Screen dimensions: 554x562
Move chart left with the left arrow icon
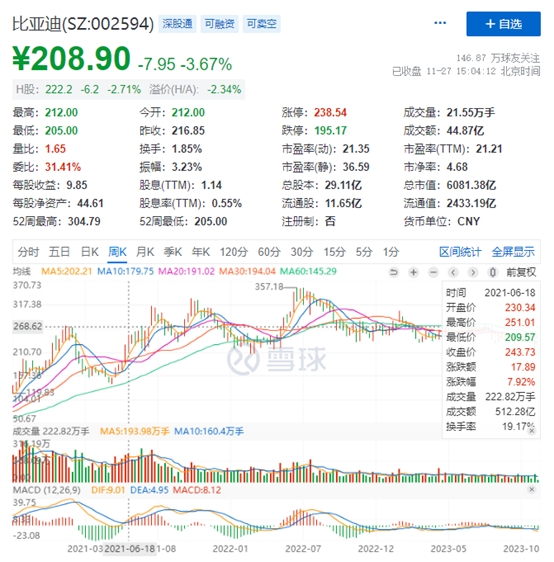pos(453,272)
